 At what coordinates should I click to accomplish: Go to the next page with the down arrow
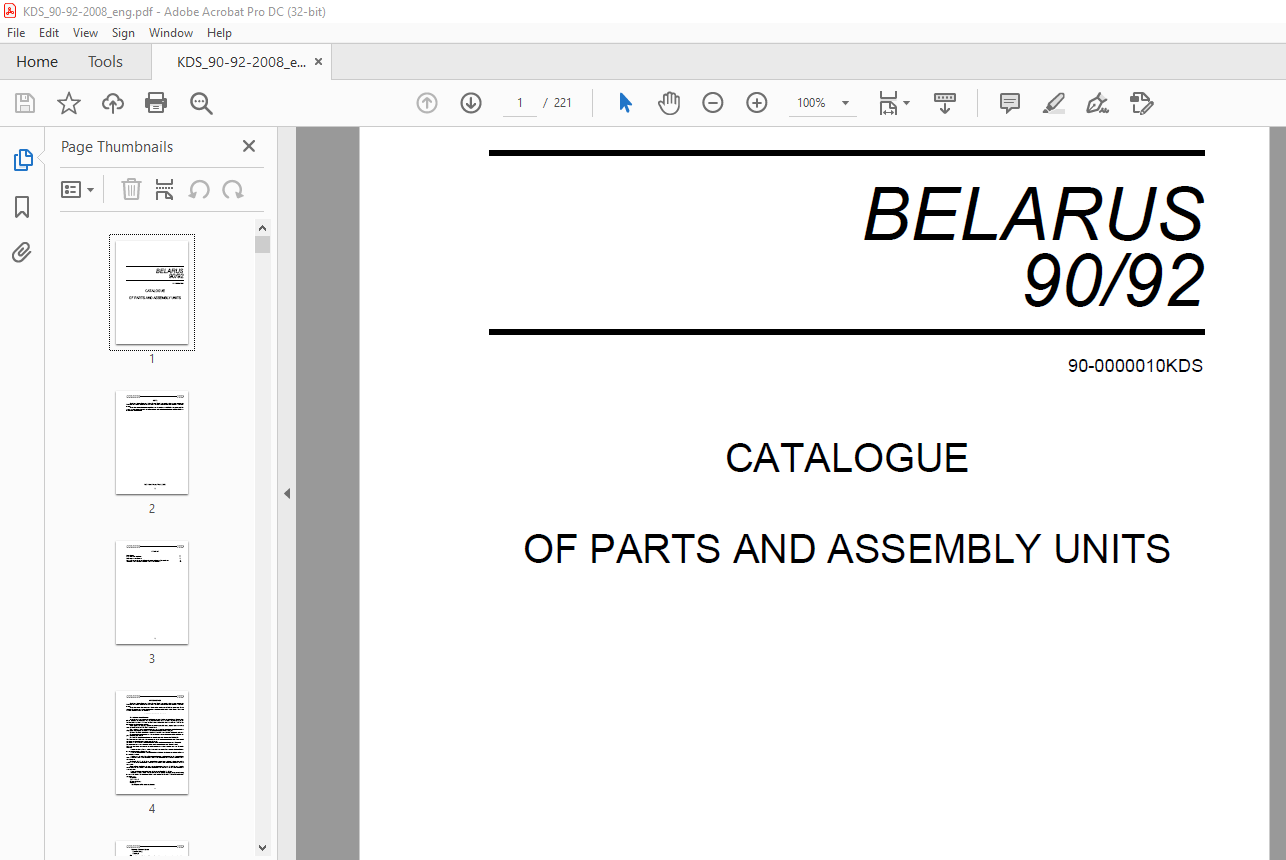tap(471, 103)
